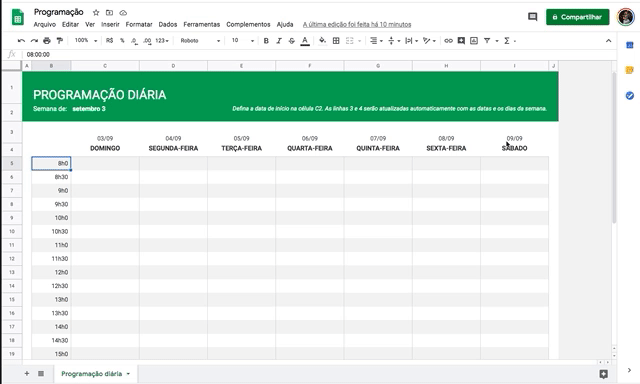This screenshot has height=384, width=640.
Task: Open Tasks in side panel
Action: pyautogui.click(x=629, y=95)
